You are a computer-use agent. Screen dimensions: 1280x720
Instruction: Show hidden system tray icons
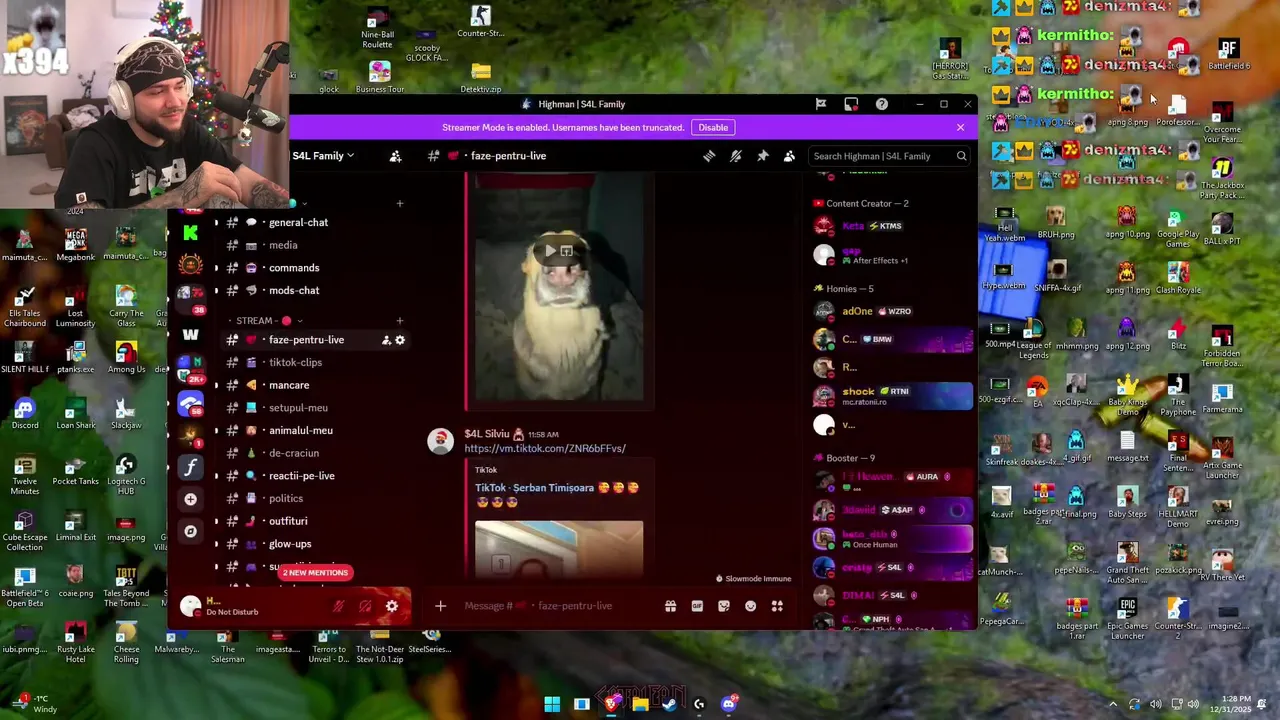(1112, 704)
